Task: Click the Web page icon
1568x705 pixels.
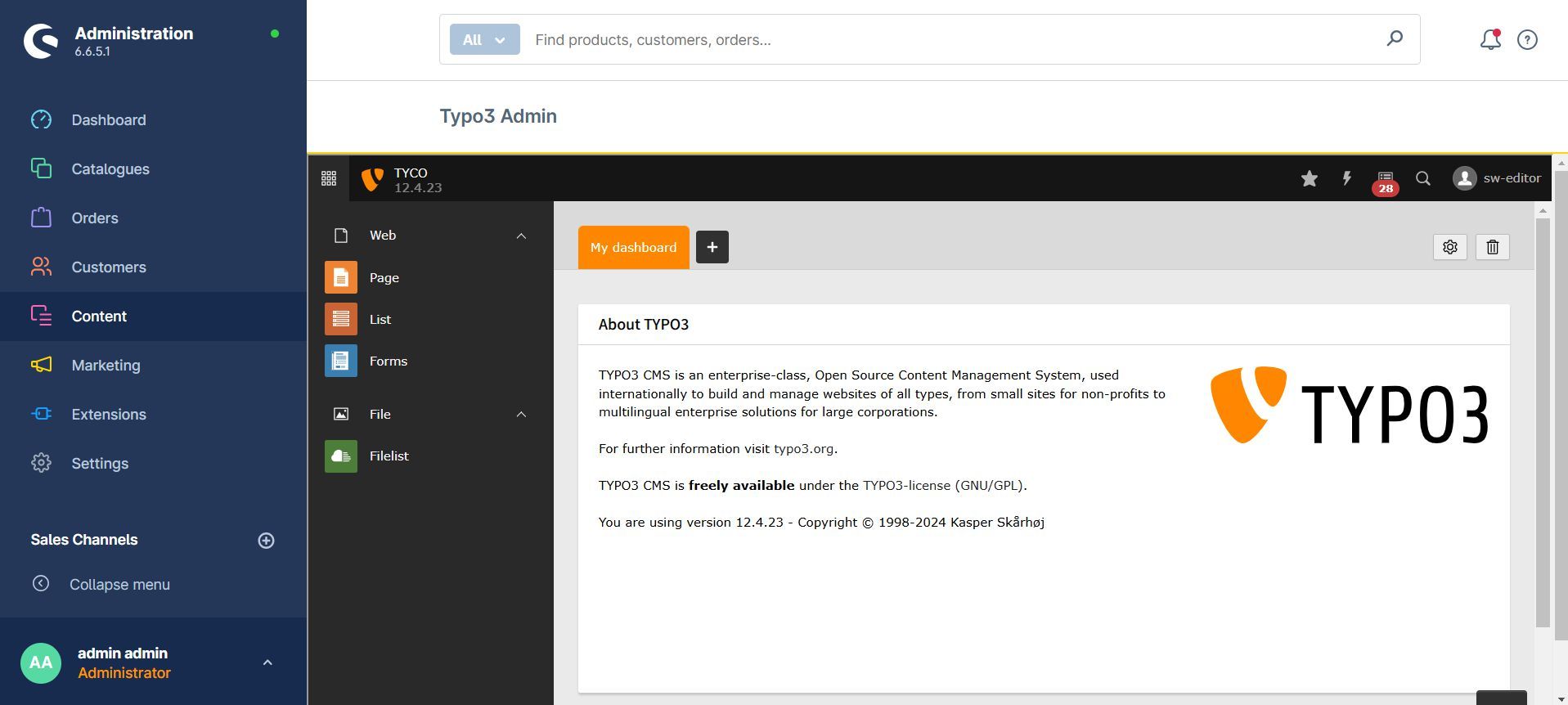Action: pos(341,236)
